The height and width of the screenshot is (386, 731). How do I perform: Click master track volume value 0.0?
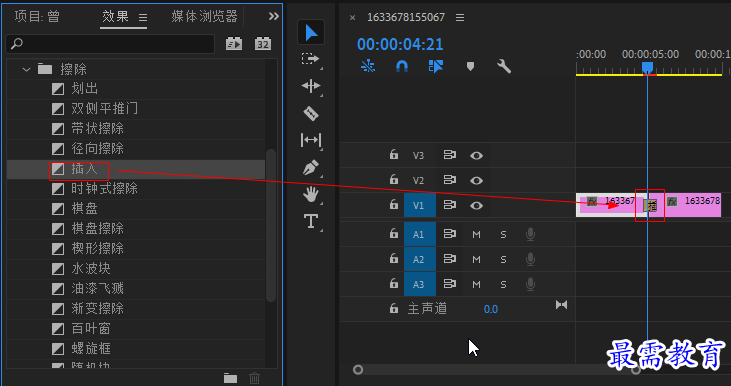(490, 309)
